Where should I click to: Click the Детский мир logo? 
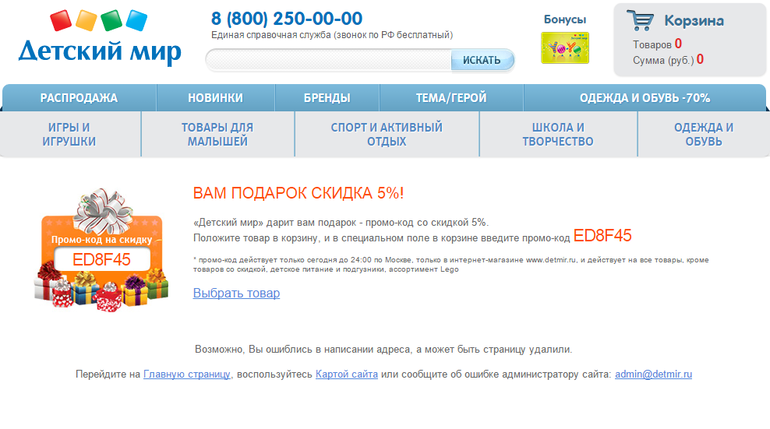(100, 38)
